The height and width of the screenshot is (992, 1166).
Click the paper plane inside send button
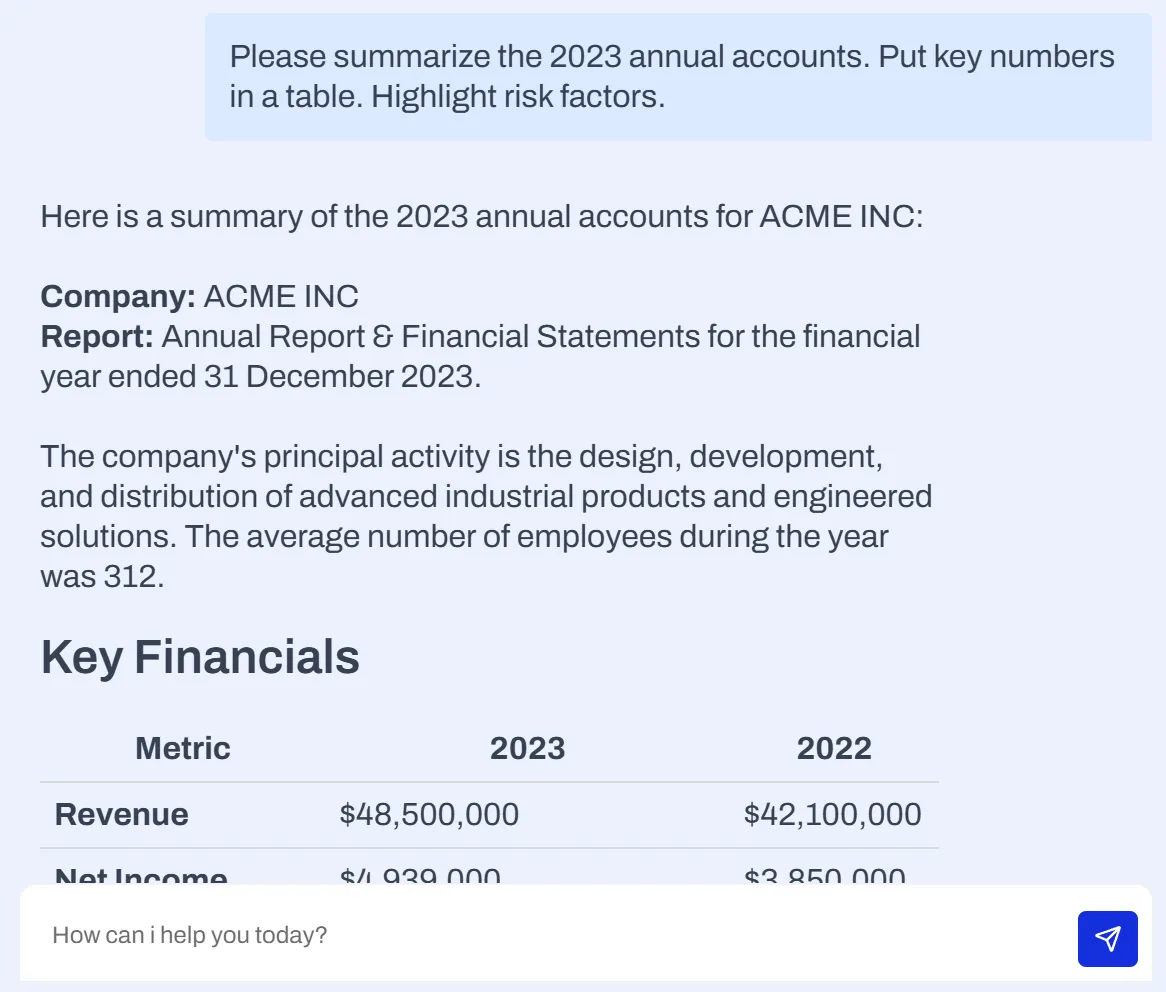tap(1107, 939)
